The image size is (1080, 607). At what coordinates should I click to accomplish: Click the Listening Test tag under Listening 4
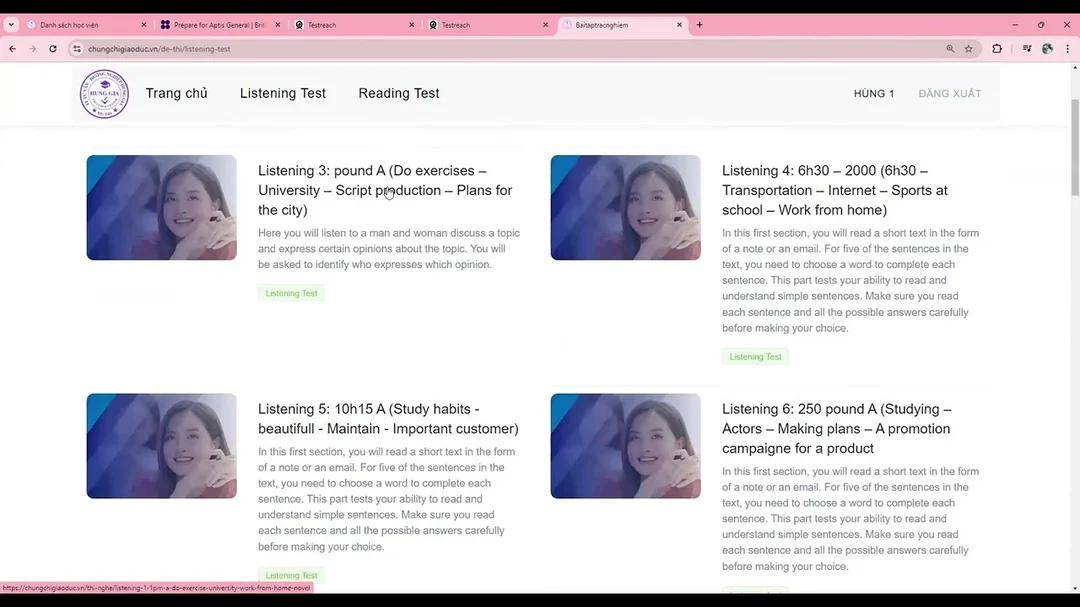click(755, 357)
